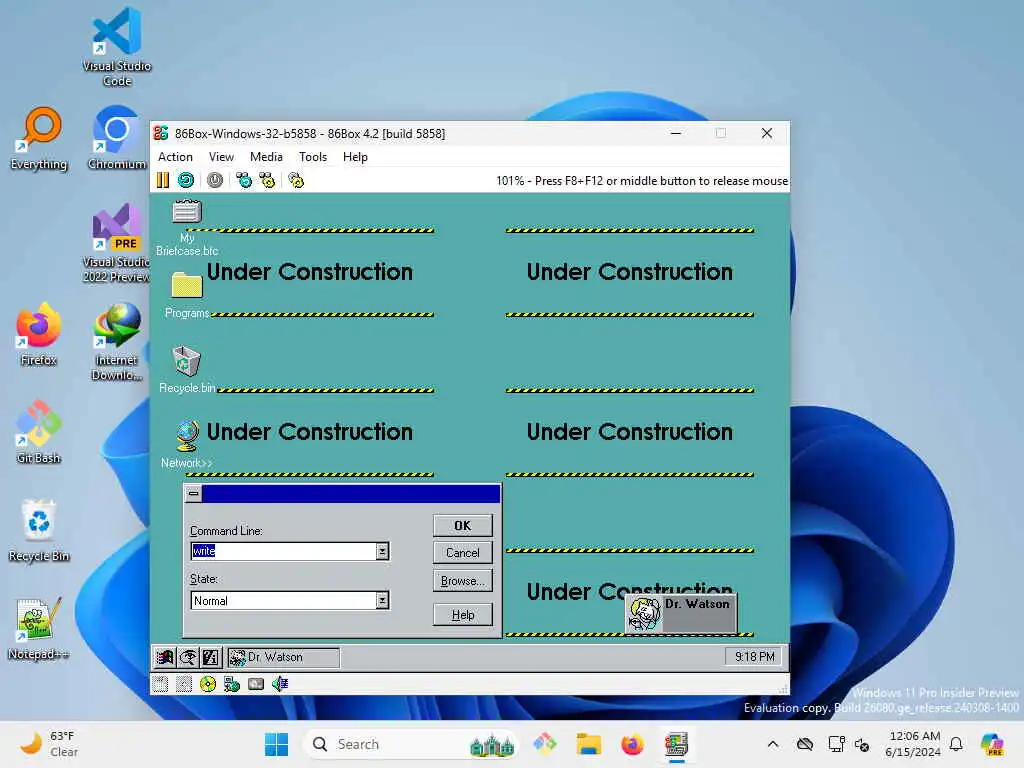Click the Windows flag Start button in guest taskbar
This screenshot has width=1024, height=768.
(164, 657)
